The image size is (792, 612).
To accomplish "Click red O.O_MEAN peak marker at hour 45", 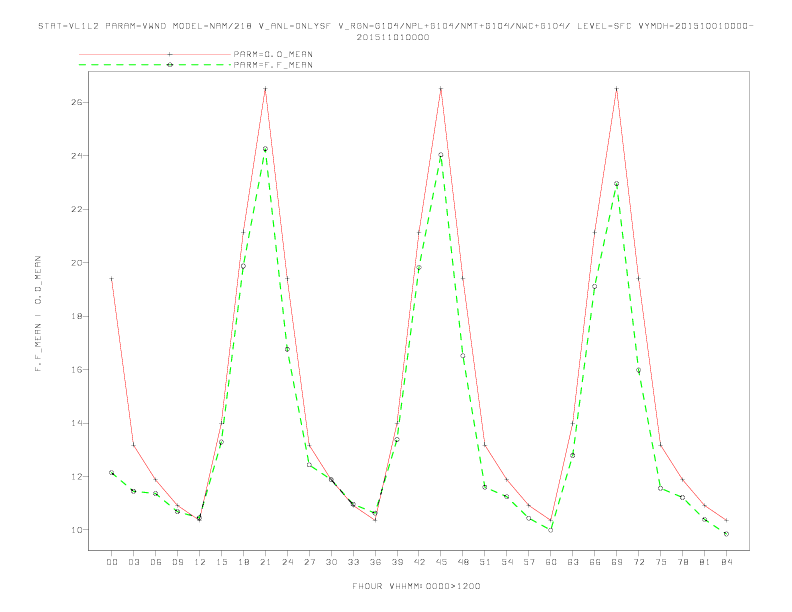I will point(441,89).
